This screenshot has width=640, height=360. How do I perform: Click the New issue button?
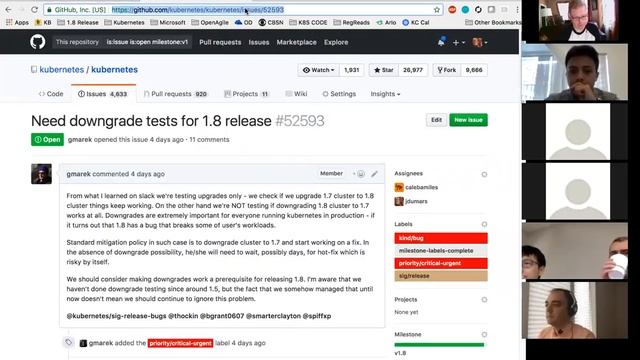click(468, 120)
